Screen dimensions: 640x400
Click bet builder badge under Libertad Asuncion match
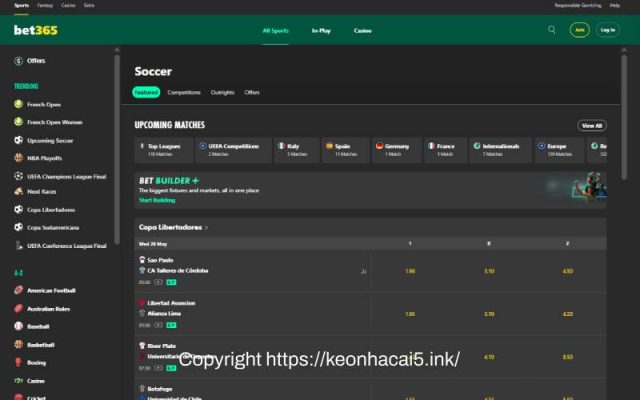[171, 325]
